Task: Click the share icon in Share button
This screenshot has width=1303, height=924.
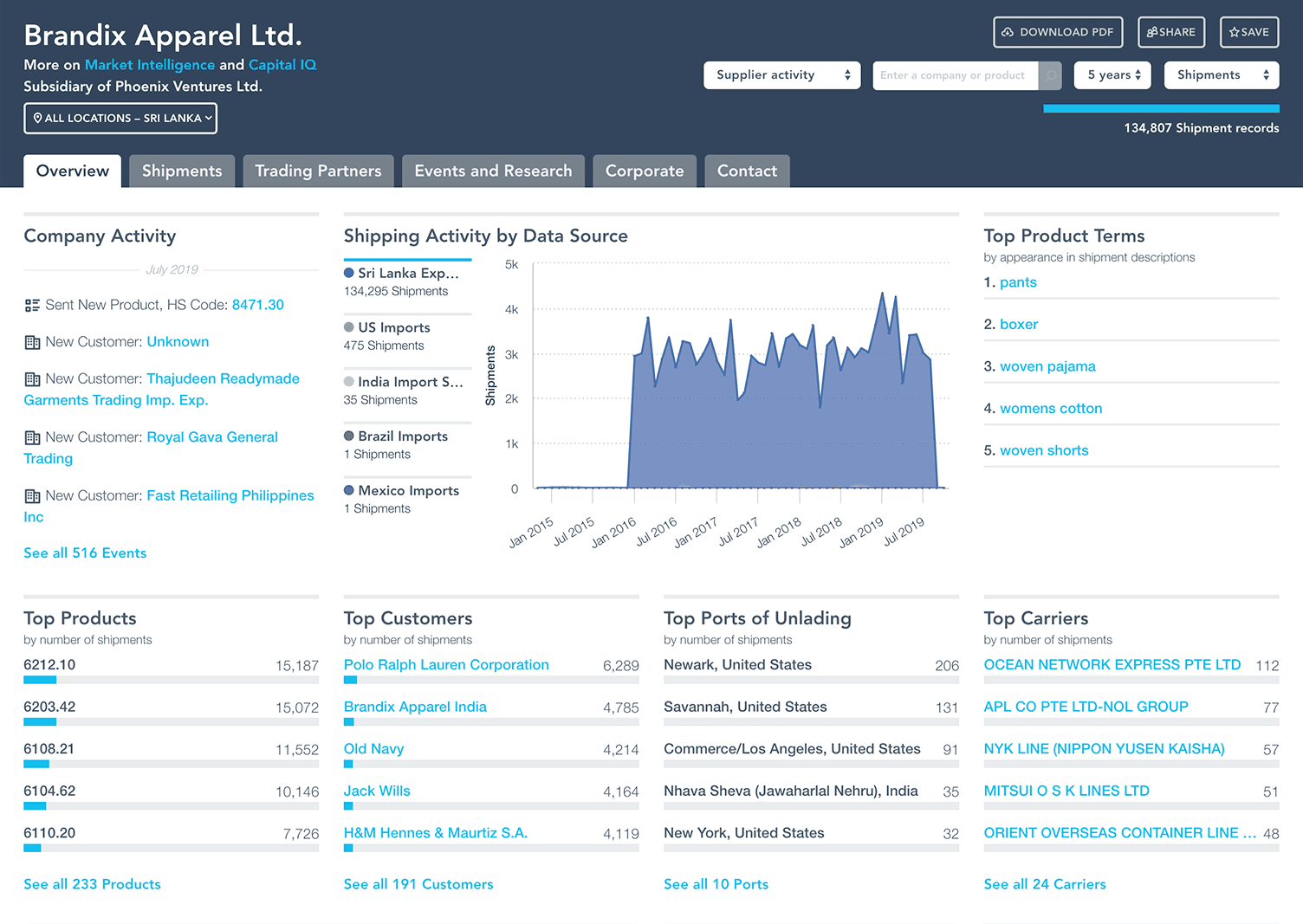Action: 1152,32
